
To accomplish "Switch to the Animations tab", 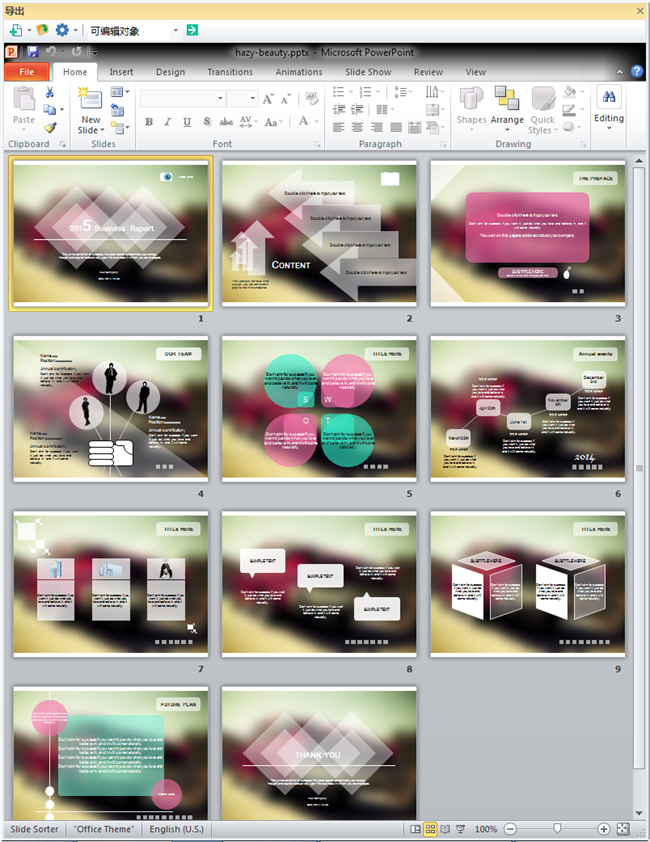I will [x=299, y=72].
